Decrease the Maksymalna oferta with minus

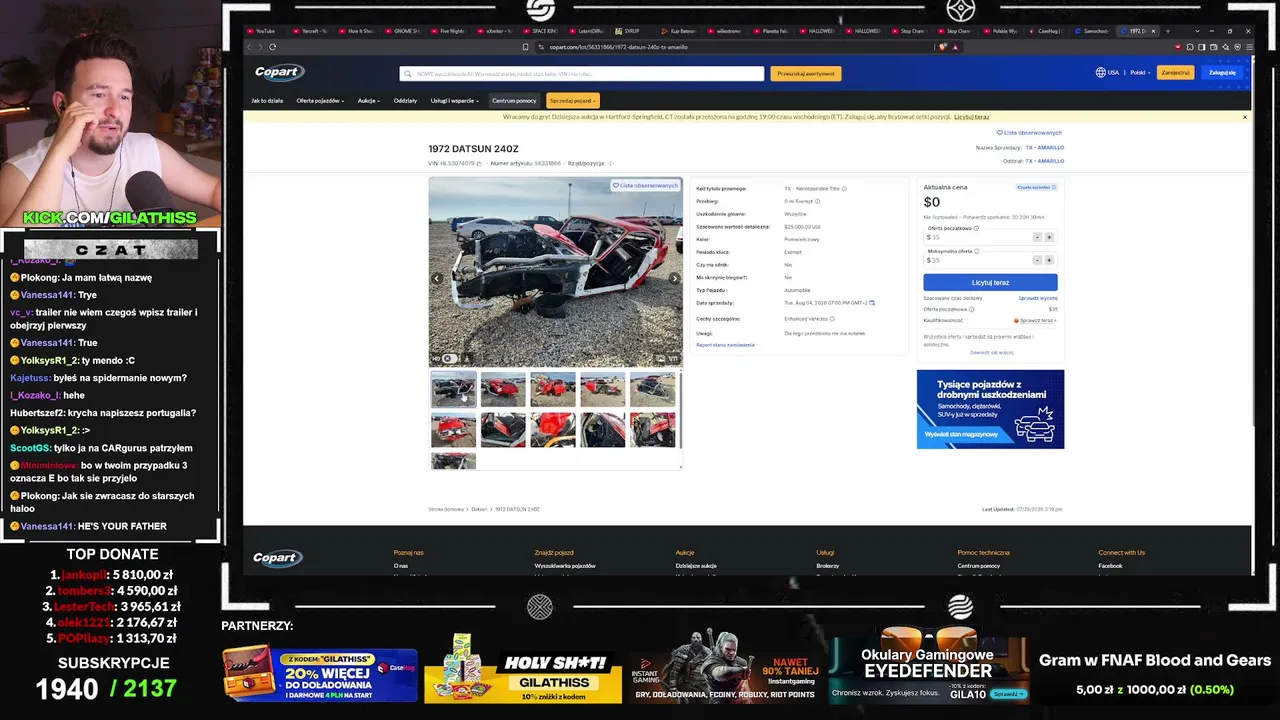(1037, 260)
